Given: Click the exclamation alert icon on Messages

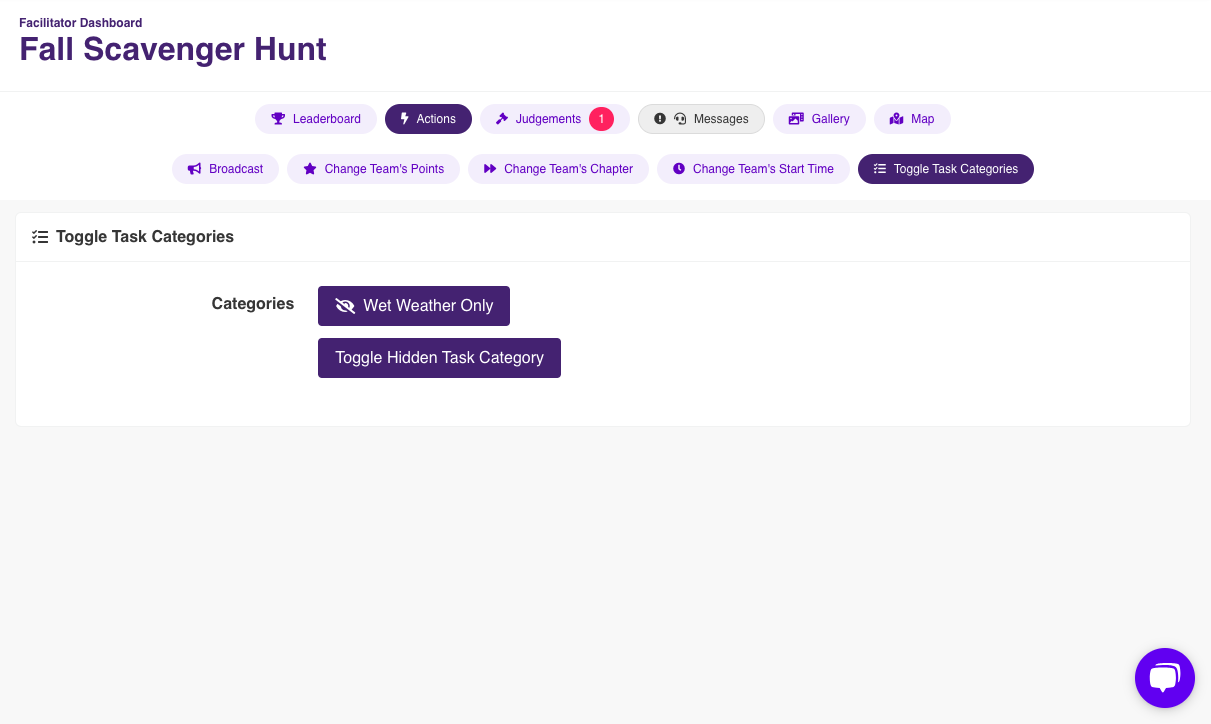Looking at the screenshot, I should [660, 119].
